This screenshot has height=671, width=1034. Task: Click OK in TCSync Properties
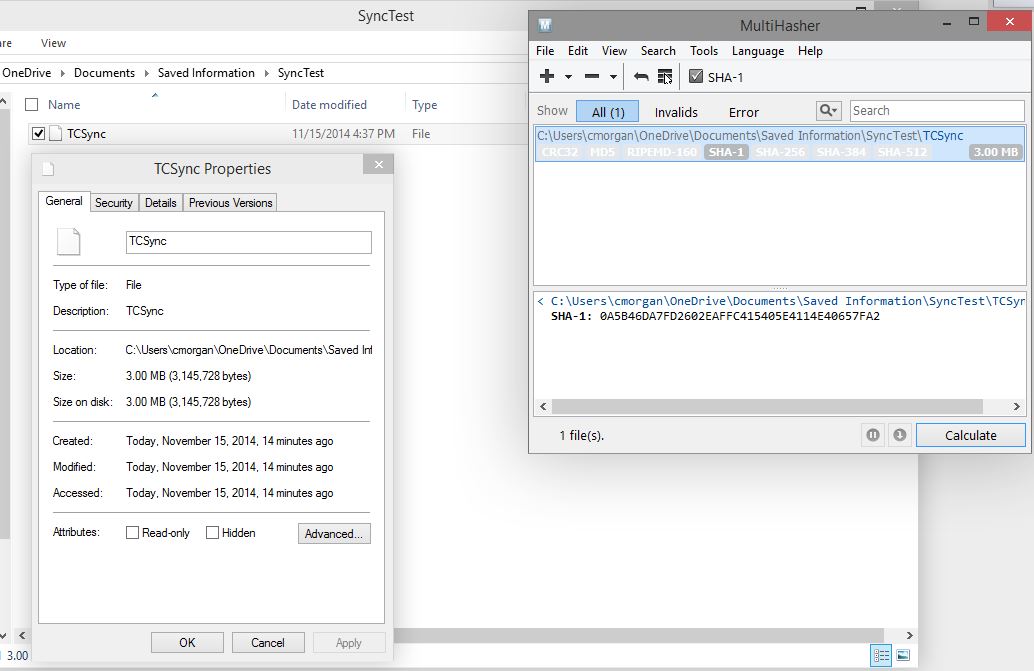pos(187,643)
